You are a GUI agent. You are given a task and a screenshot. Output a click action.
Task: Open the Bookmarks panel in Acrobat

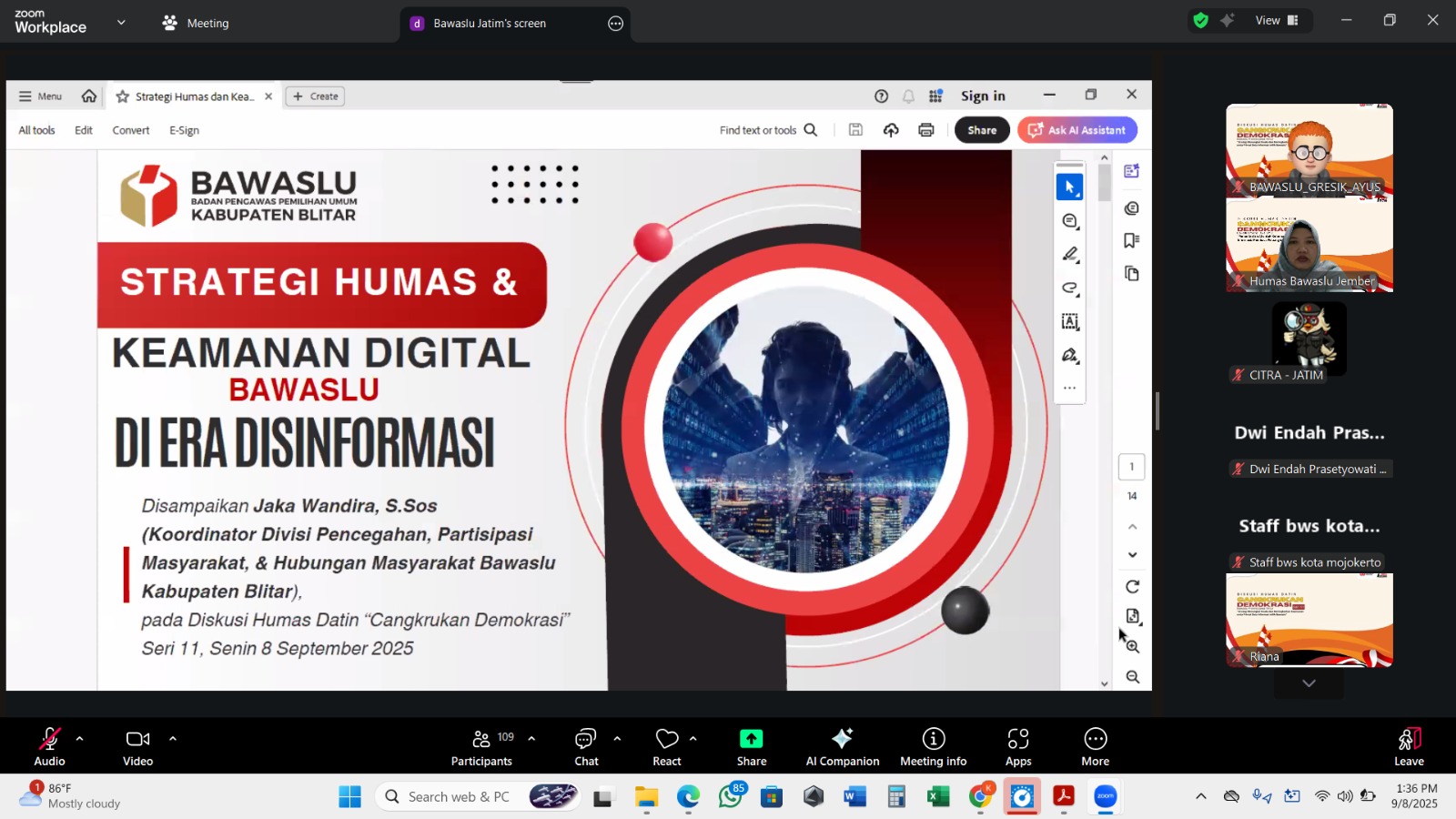tap(1130, 239)
